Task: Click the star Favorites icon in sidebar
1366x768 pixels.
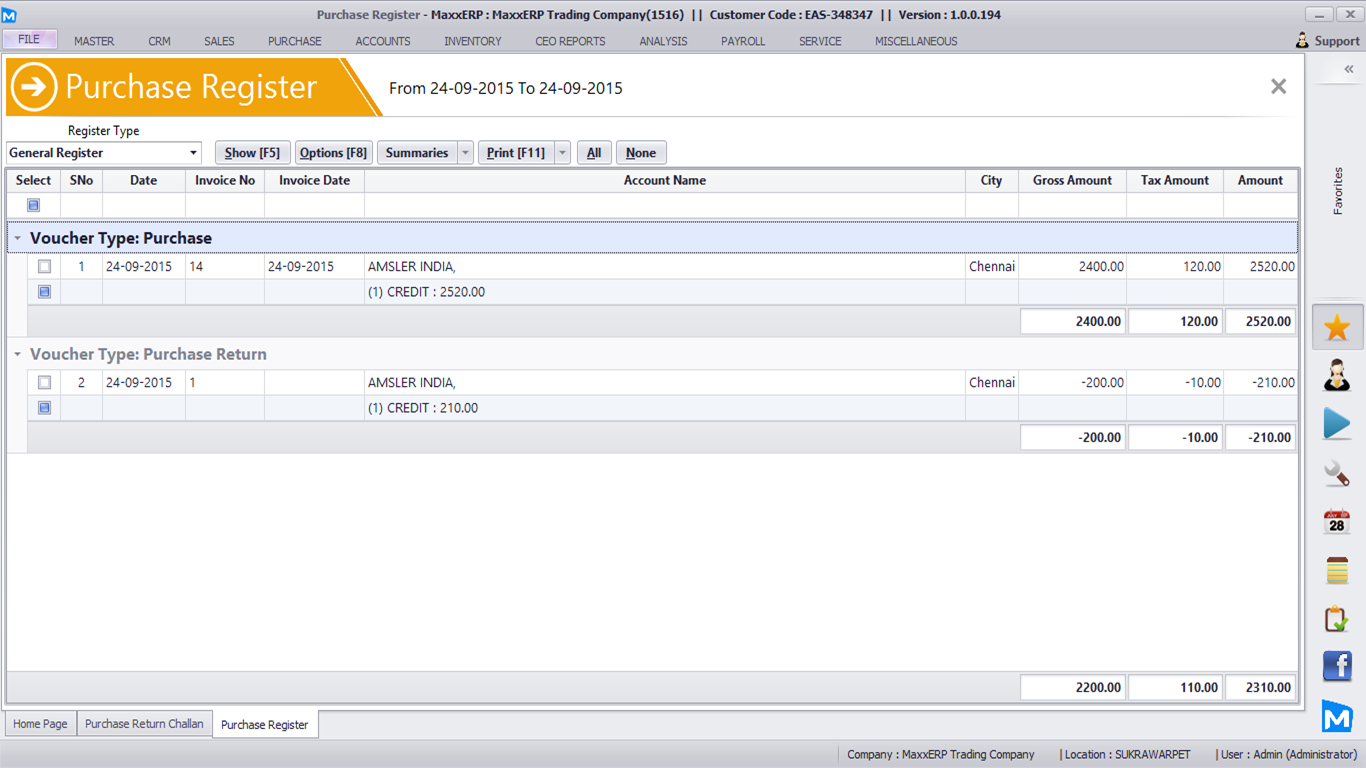Action: 1337,328
